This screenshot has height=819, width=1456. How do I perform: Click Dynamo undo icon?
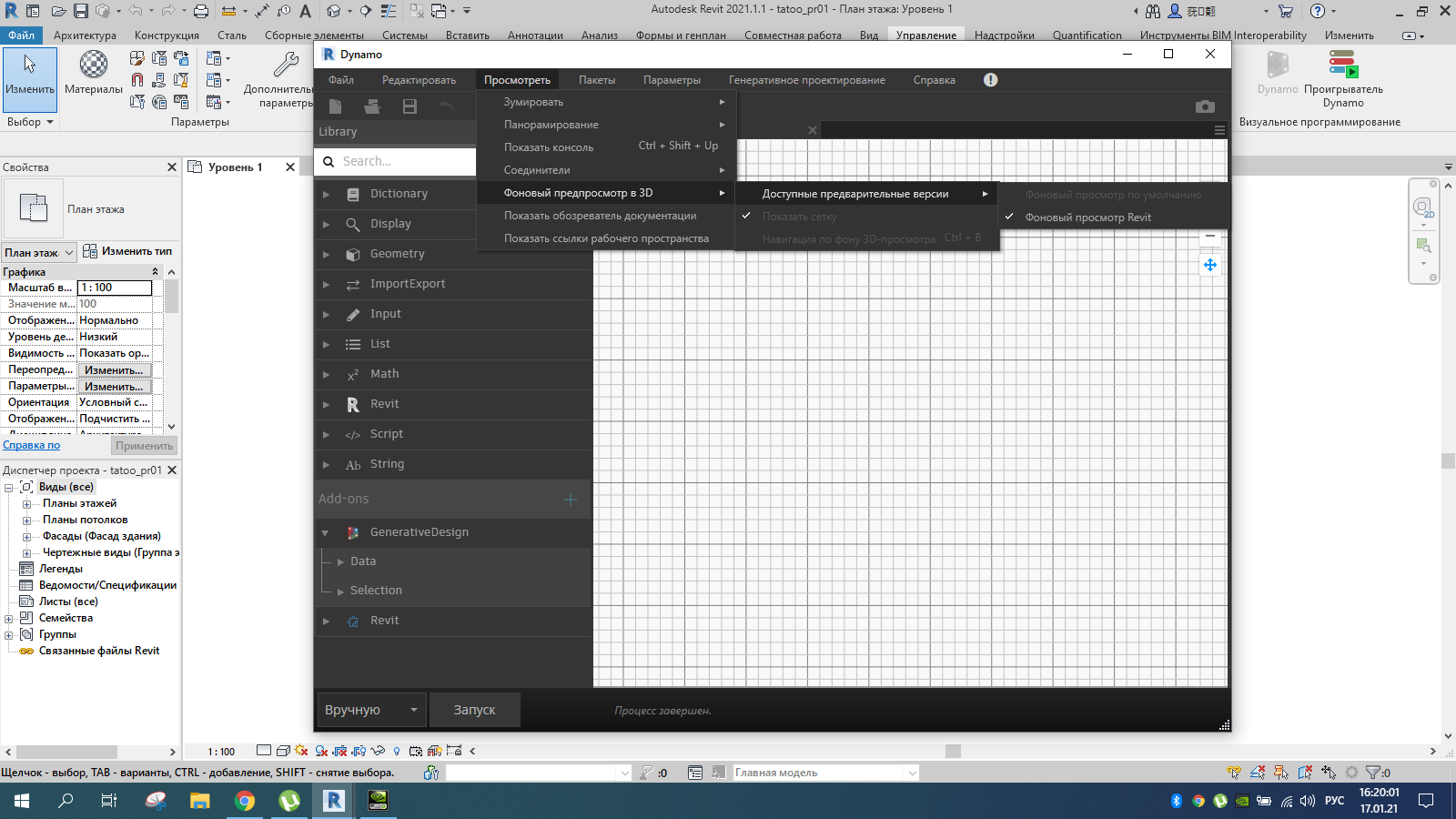pos(446,106)
